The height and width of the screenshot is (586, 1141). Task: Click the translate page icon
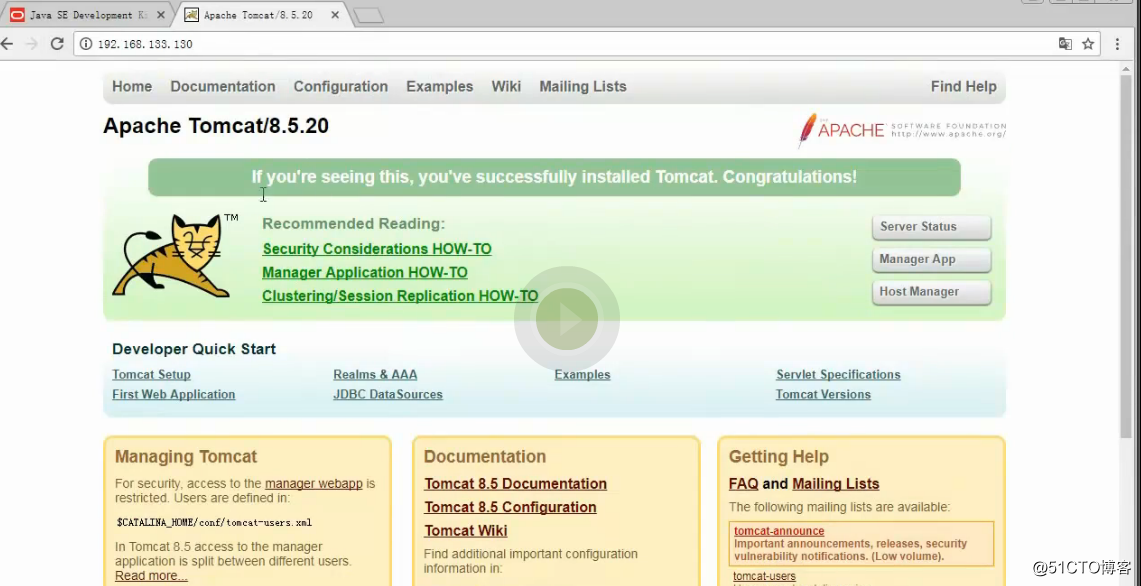(1065, 44)
